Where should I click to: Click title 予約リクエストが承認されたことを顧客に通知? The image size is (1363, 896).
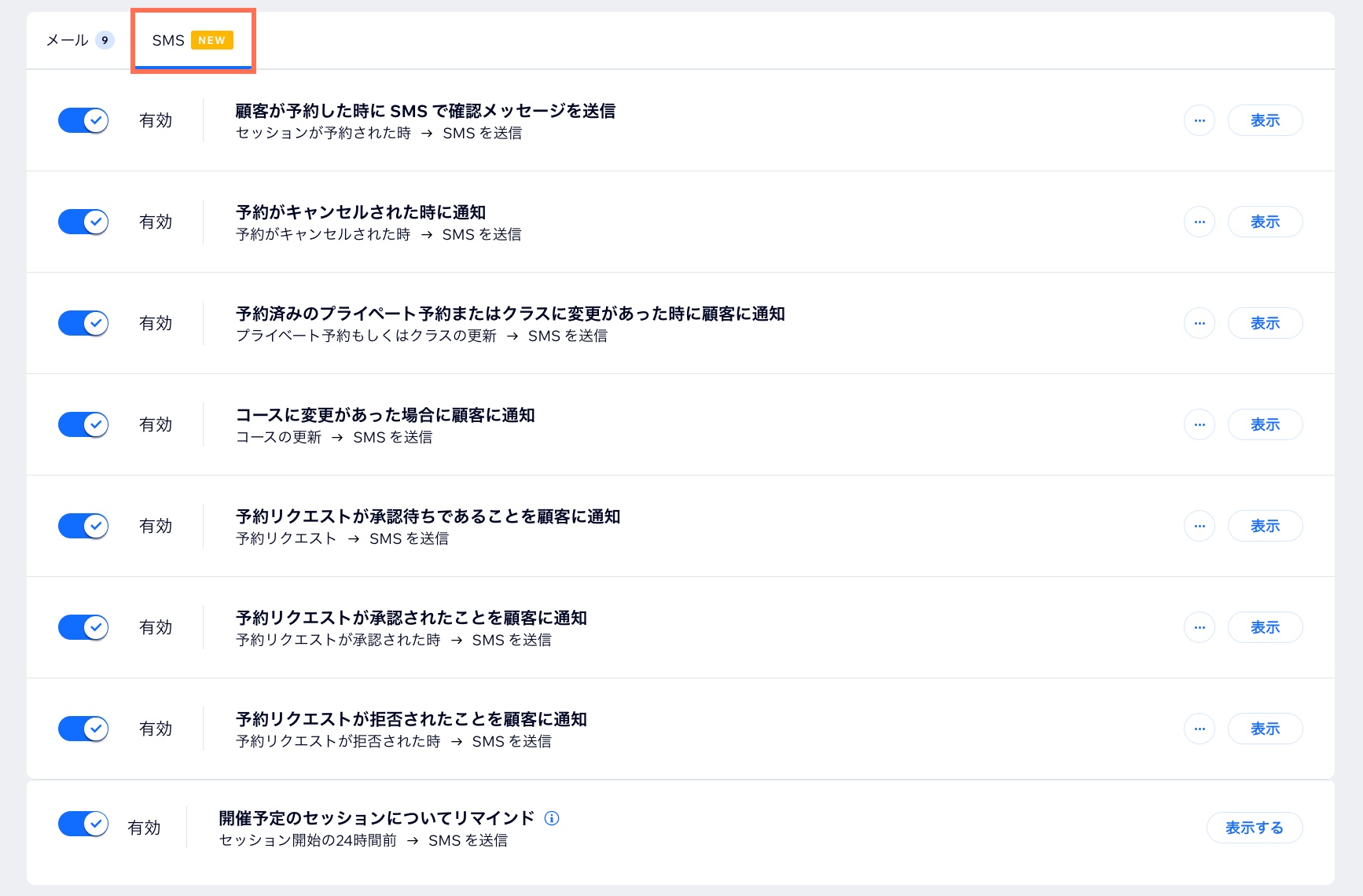click(411, 618)
